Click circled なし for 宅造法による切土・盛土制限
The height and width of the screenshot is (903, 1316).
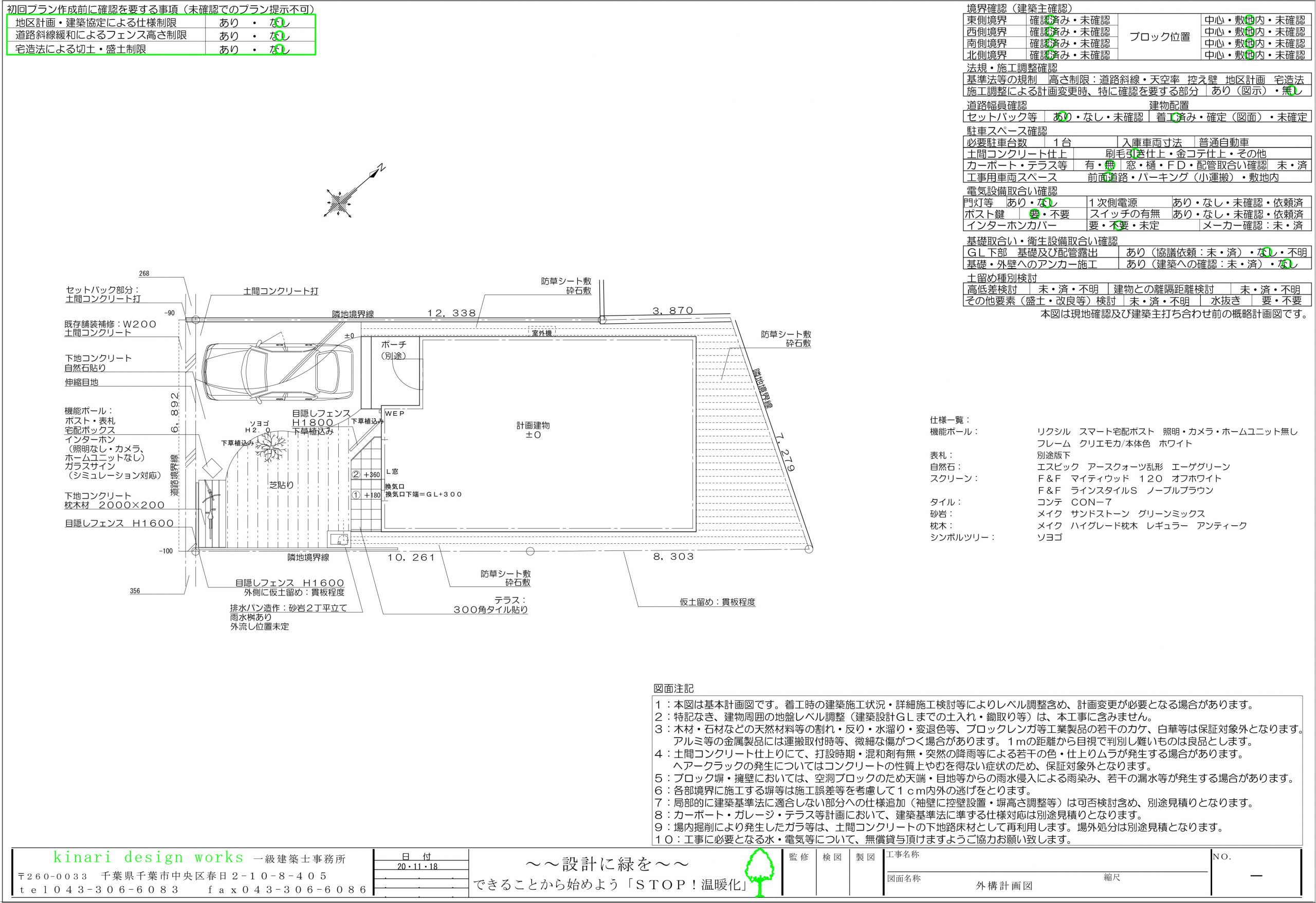[x=279, y=49]
